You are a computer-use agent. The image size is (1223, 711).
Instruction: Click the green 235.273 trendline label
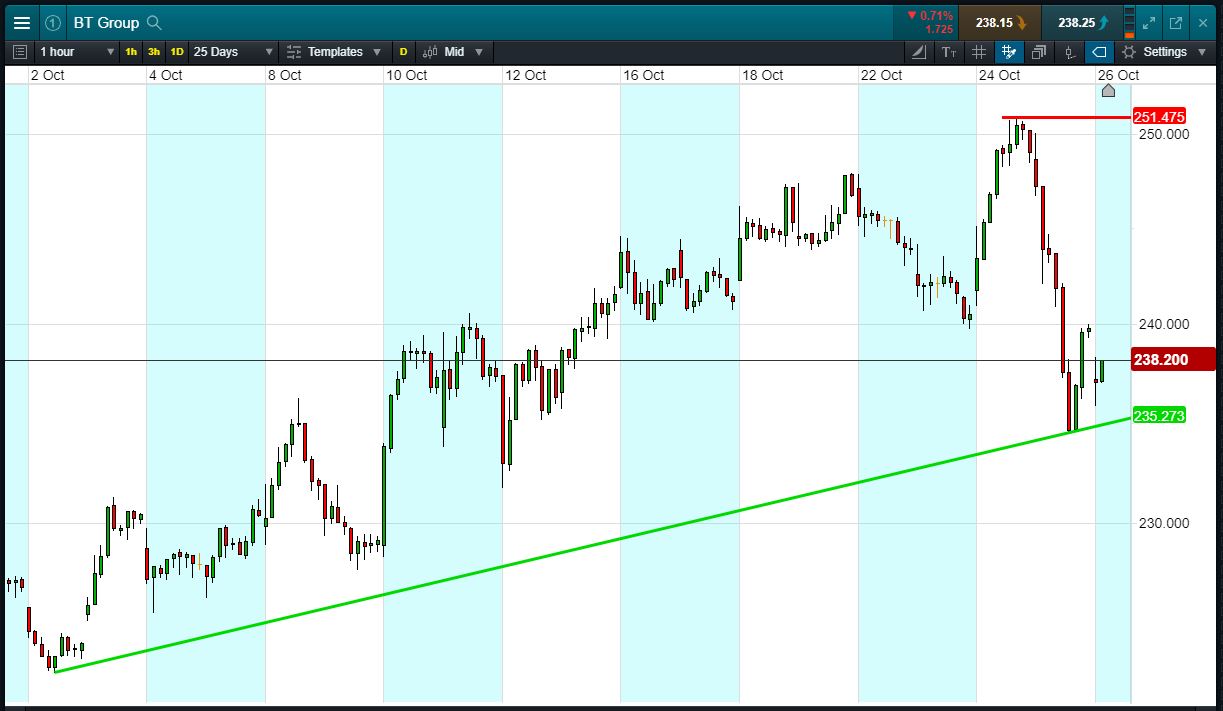tap(1159, 415)
